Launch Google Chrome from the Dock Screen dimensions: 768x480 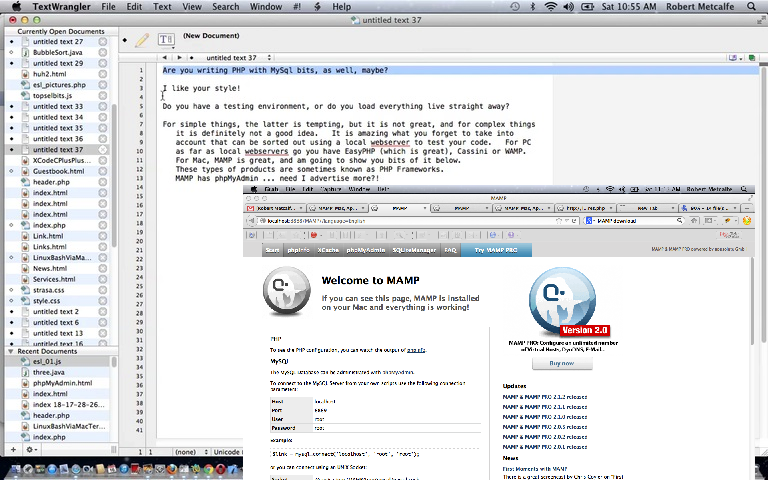tap(209, 469)
